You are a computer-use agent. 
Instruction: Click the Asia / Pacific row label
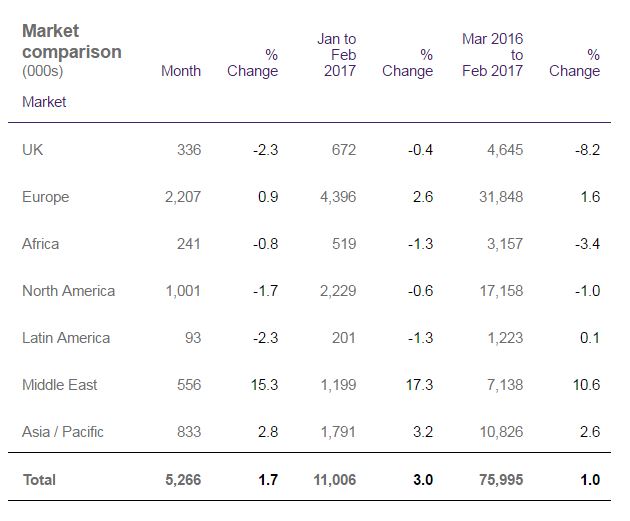[62, 432]
